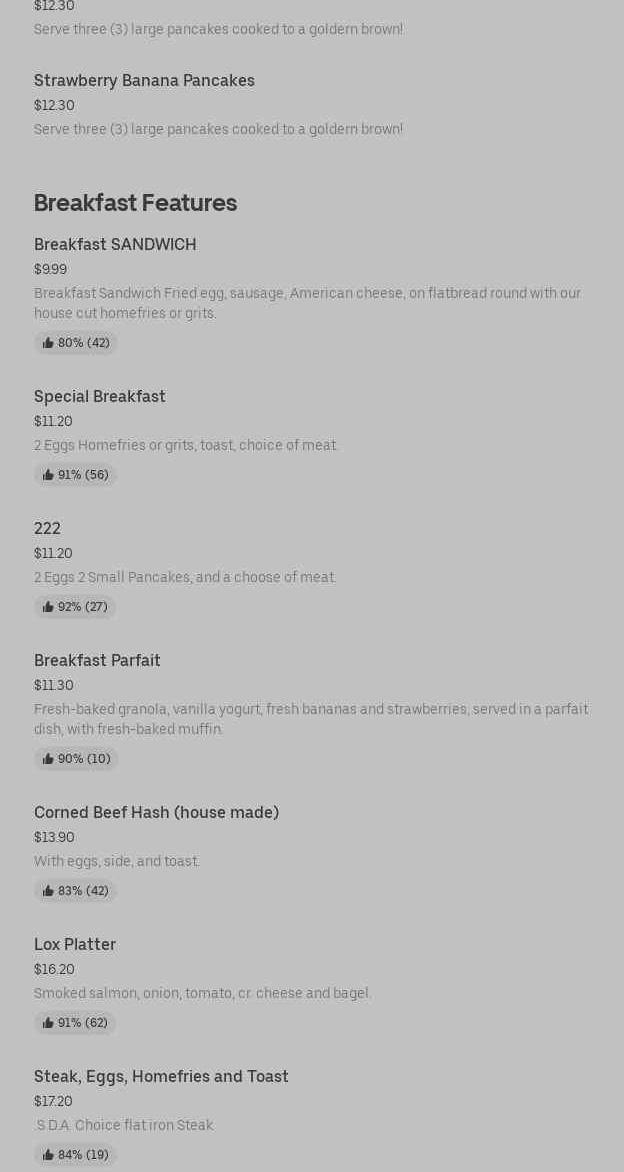Click the thumbs-up icon on the 222 rating
This screenshot has height=1172, width=624.
click(48, 607)
